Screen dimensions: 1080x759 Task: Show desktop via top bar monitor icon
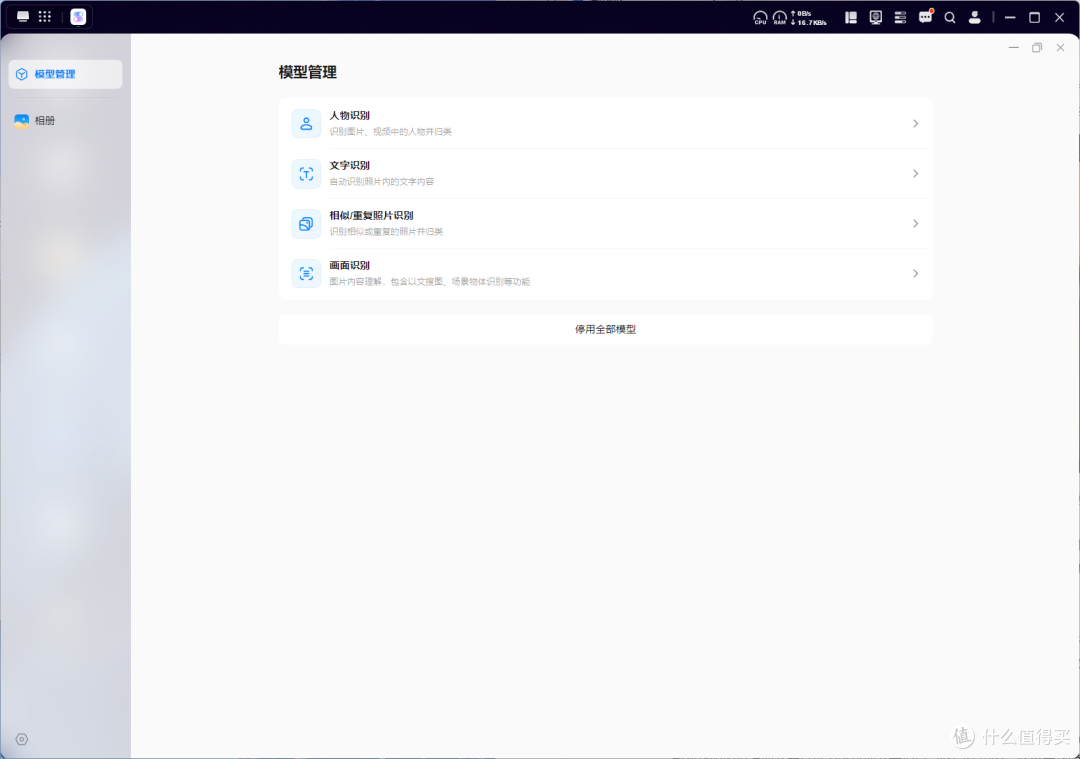pyautogui.click(x=23, y=17)
